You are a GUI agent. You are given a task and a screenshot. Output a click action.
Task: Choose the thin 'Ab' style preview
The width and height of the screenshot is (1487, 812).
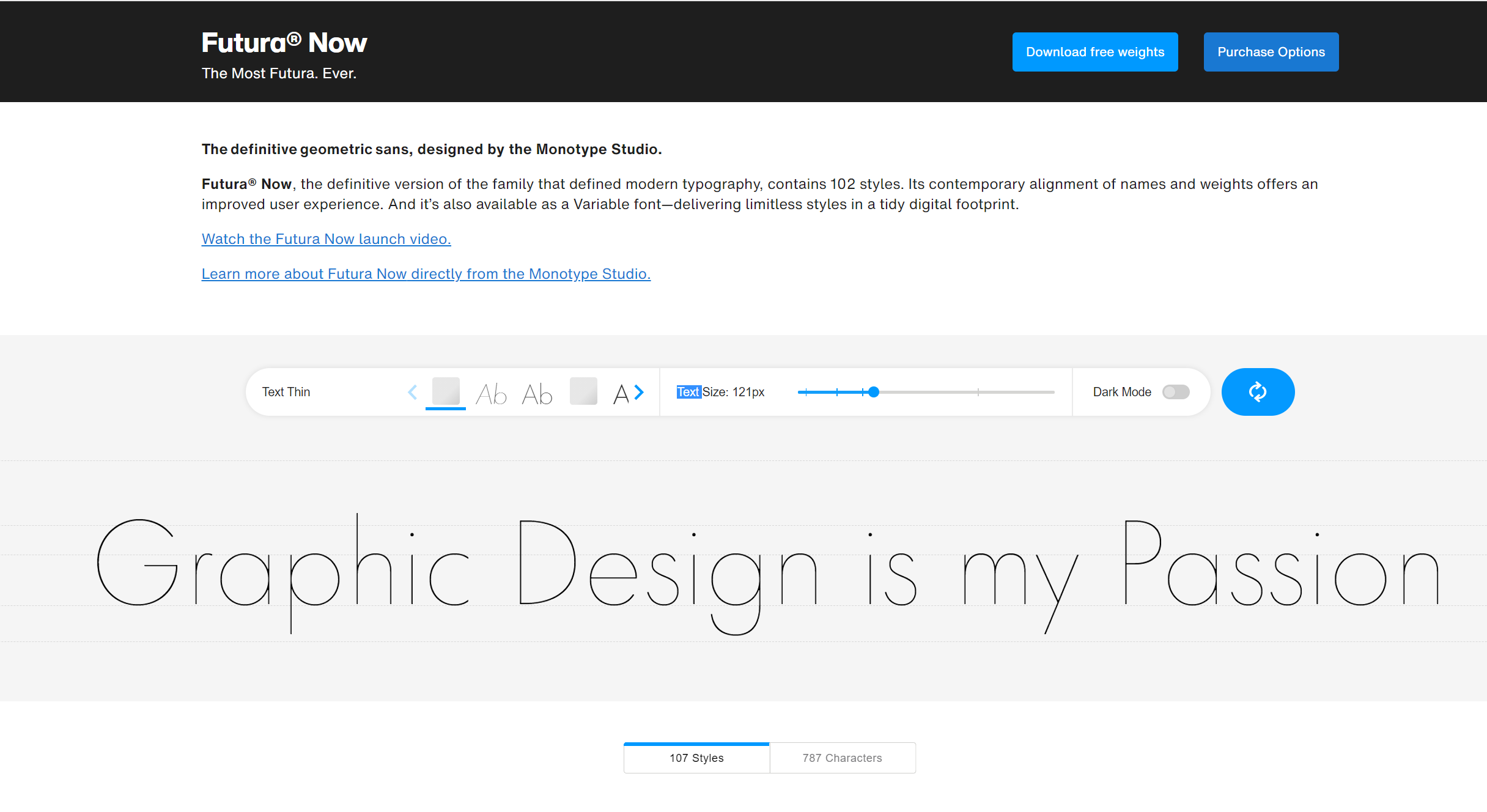click(x=491, y=394)
